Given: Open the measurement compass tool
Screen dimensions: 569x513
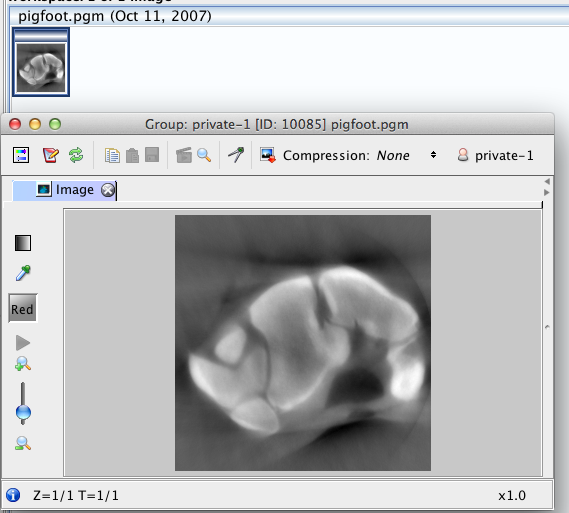Looking at the screenshot, I should pos(236,155).
